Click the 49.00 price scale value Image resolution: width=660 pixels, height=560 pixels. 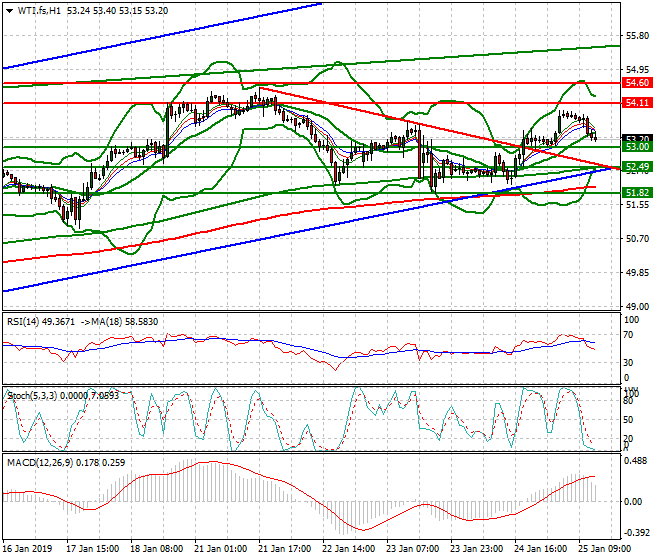637,307
